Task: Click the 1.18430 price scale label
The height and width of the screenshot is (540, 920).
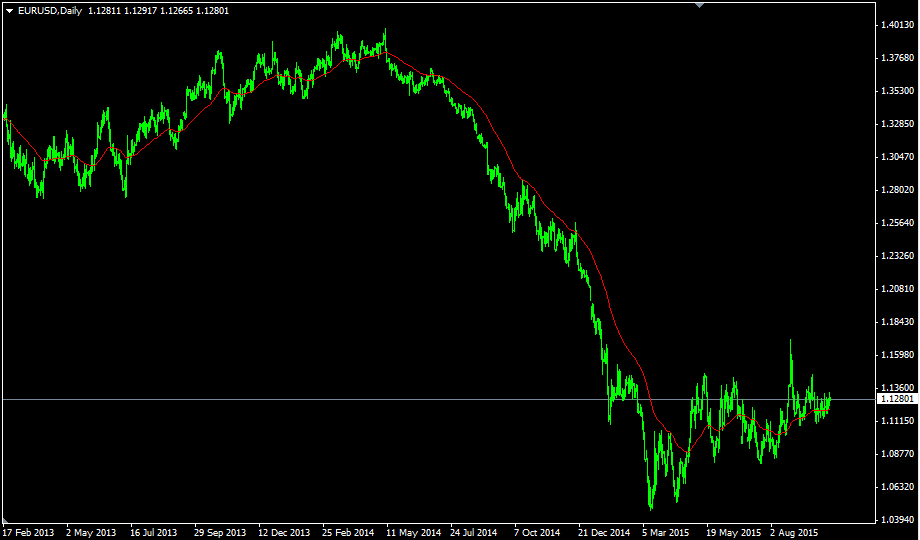Action: coord(897,322)
